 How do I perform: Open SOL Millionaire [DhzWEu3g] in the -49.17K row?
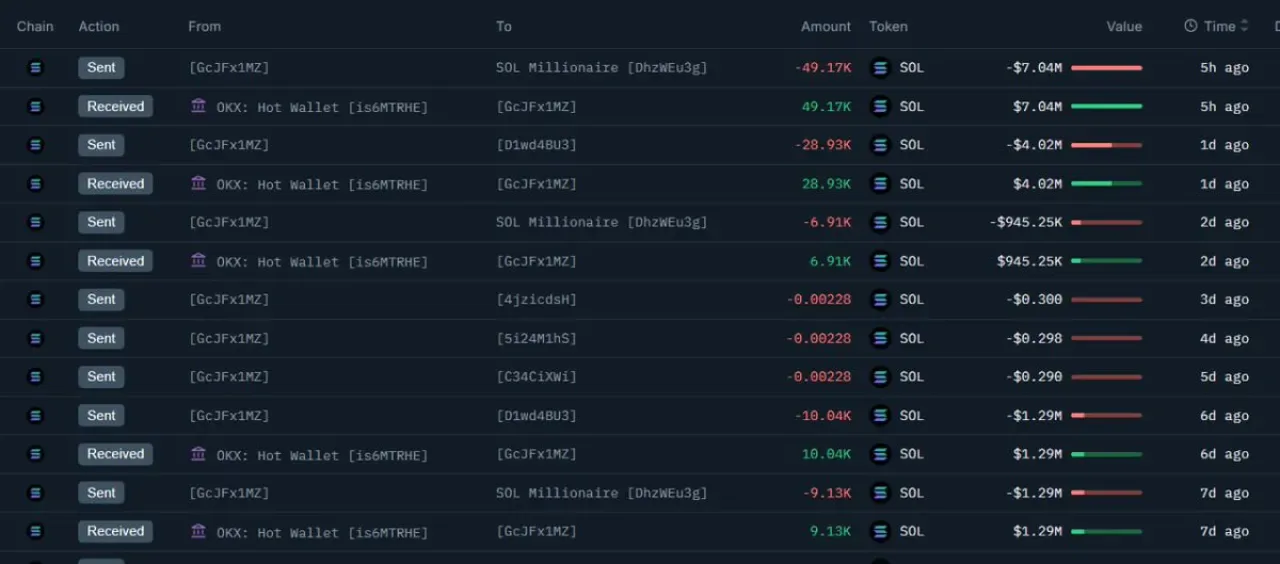(602, 68)
